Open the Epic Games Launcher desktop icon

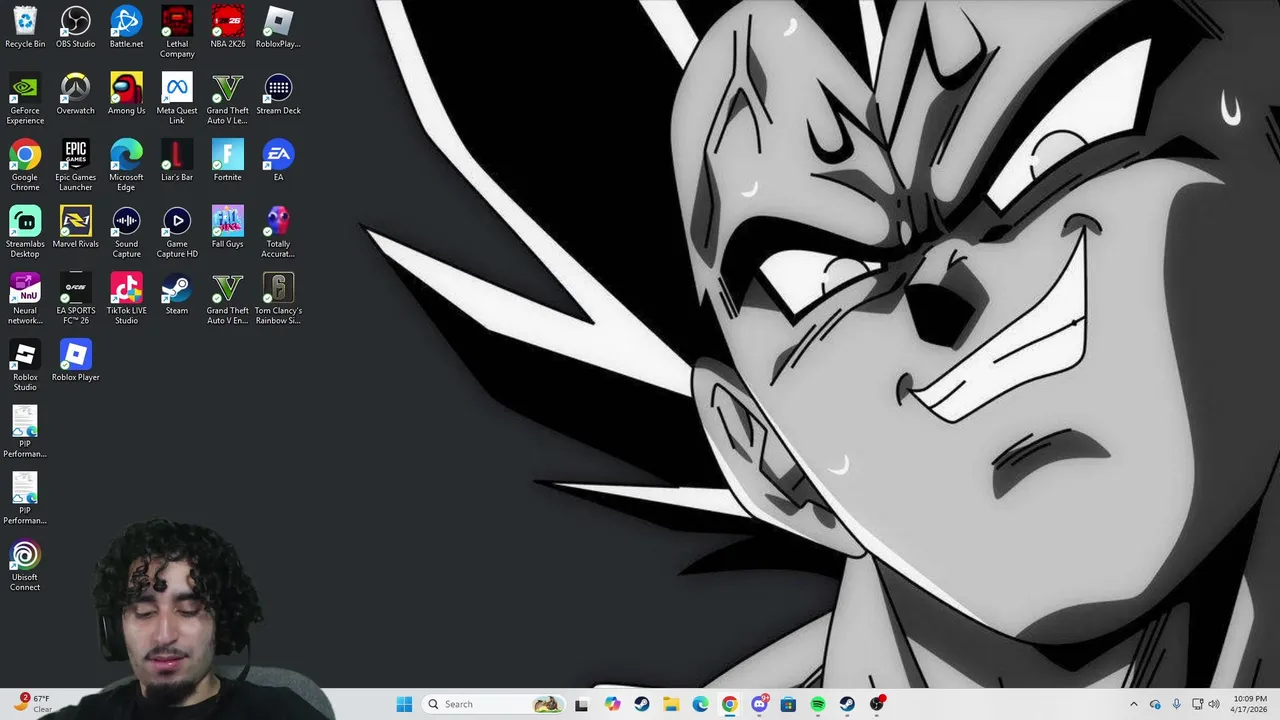(76, 166)
